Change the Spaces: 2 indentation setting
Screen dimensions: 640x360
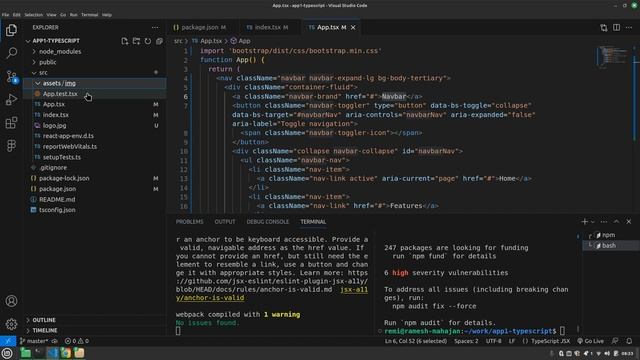coord(466,341)
